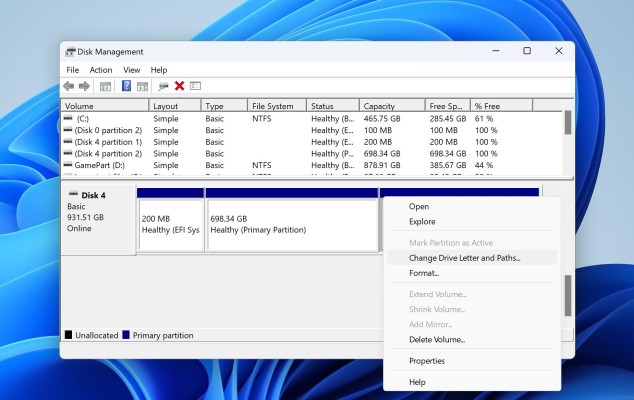The height and width of the screenshot is (400, 634).
Task: Click the 285.45 GB free space cell
Action: point(448,119)
